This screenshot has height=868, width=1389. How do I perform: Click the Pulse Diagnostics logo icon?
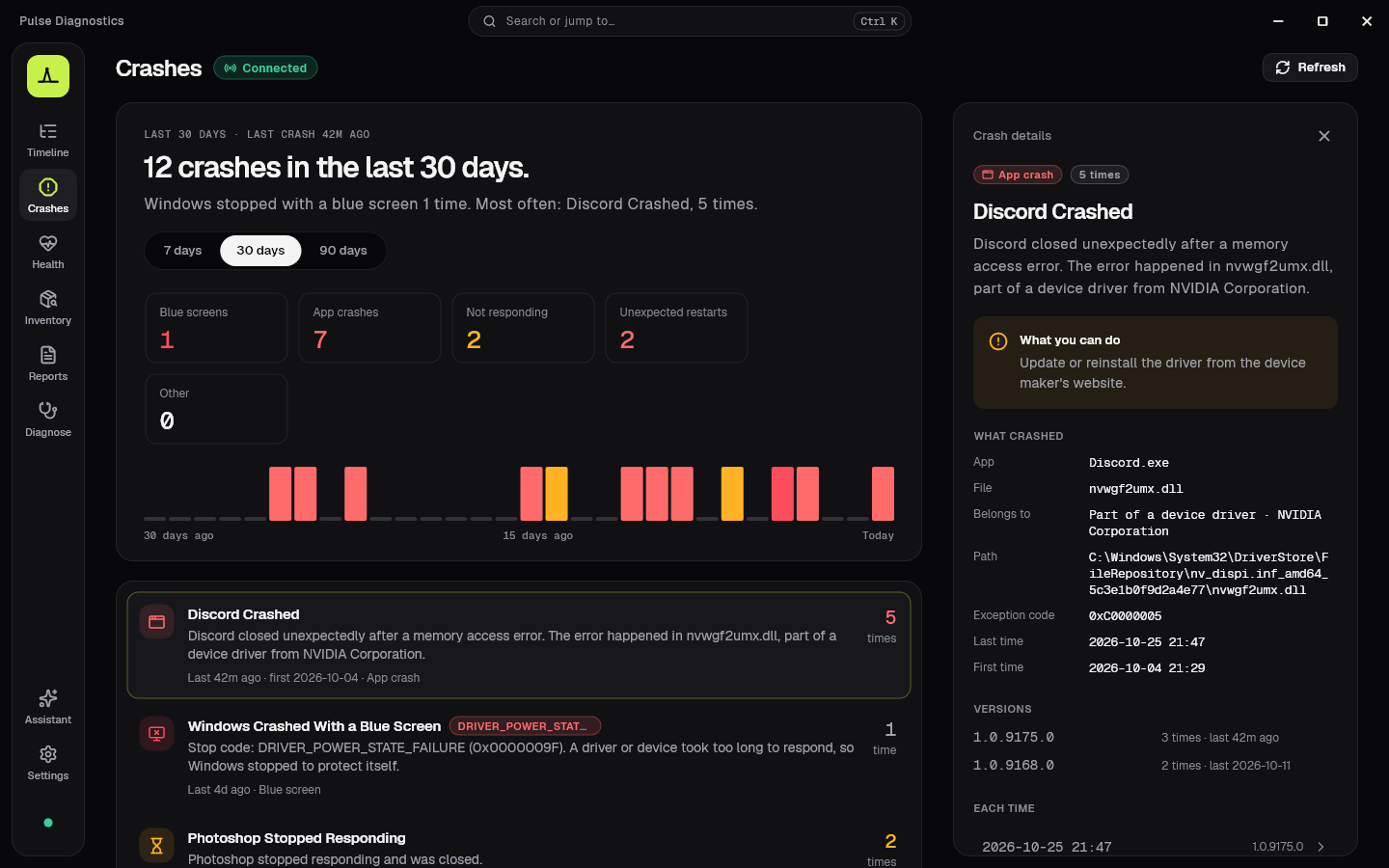pyautogui.click(x=48, y=76)
